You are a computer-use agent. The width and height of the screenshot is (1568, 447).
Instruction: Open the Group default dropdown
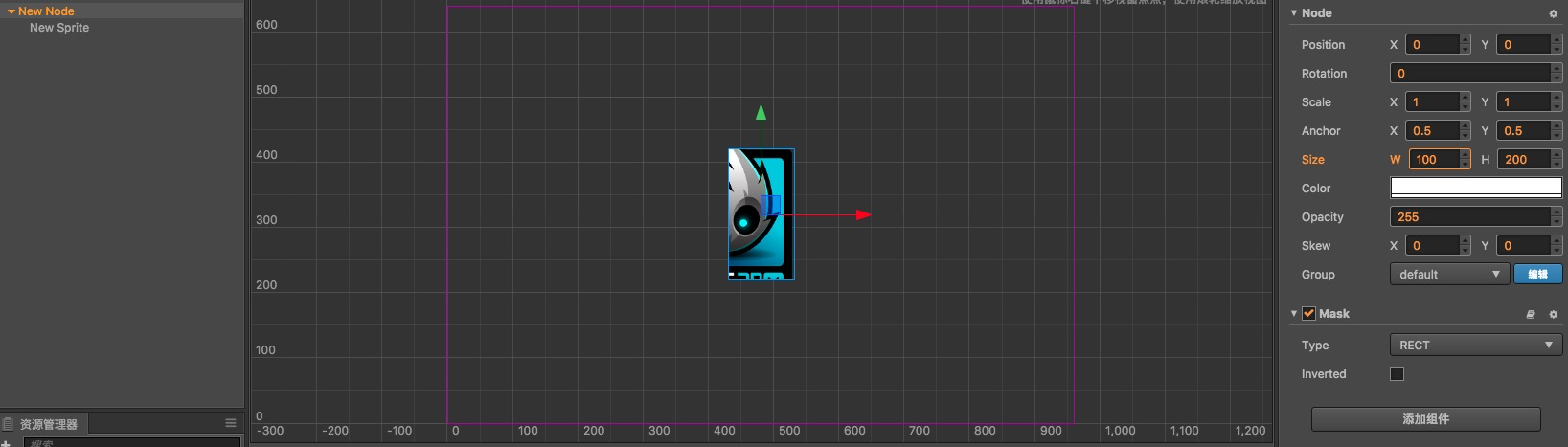[1449, 275]
